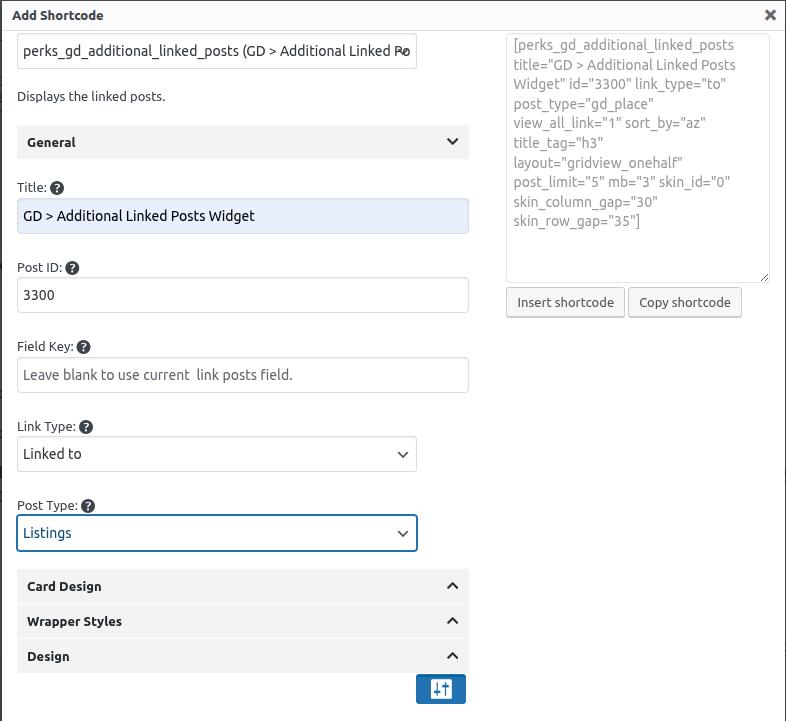The height and width of the screenshot is (721, 786).
Task: Click the Field Key help icon
Action: click(84, 347)
